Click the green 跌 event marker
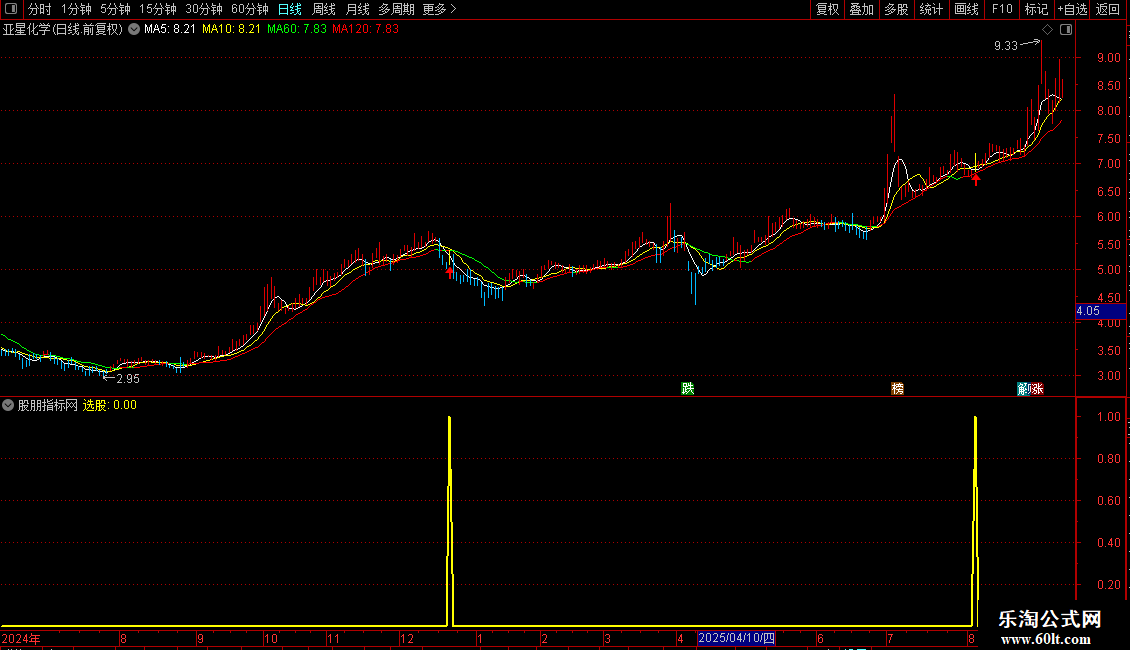This screenshot has height=650, width=1130. tap(688, 388)
